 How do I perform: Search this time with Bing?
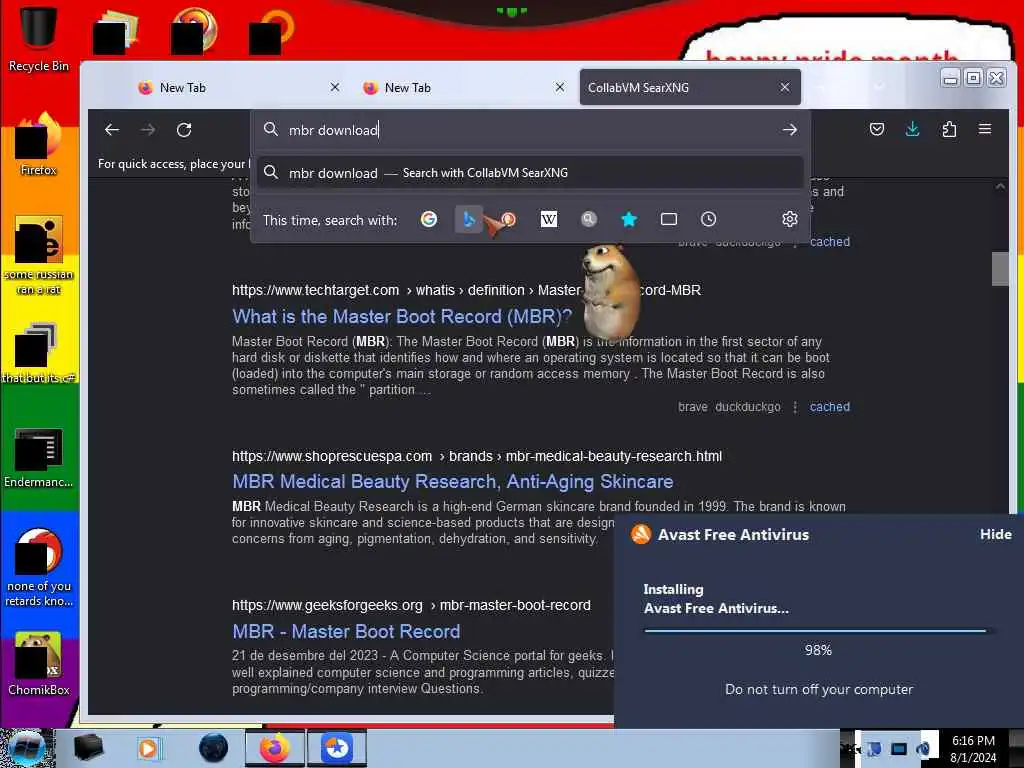click(468, 219)
